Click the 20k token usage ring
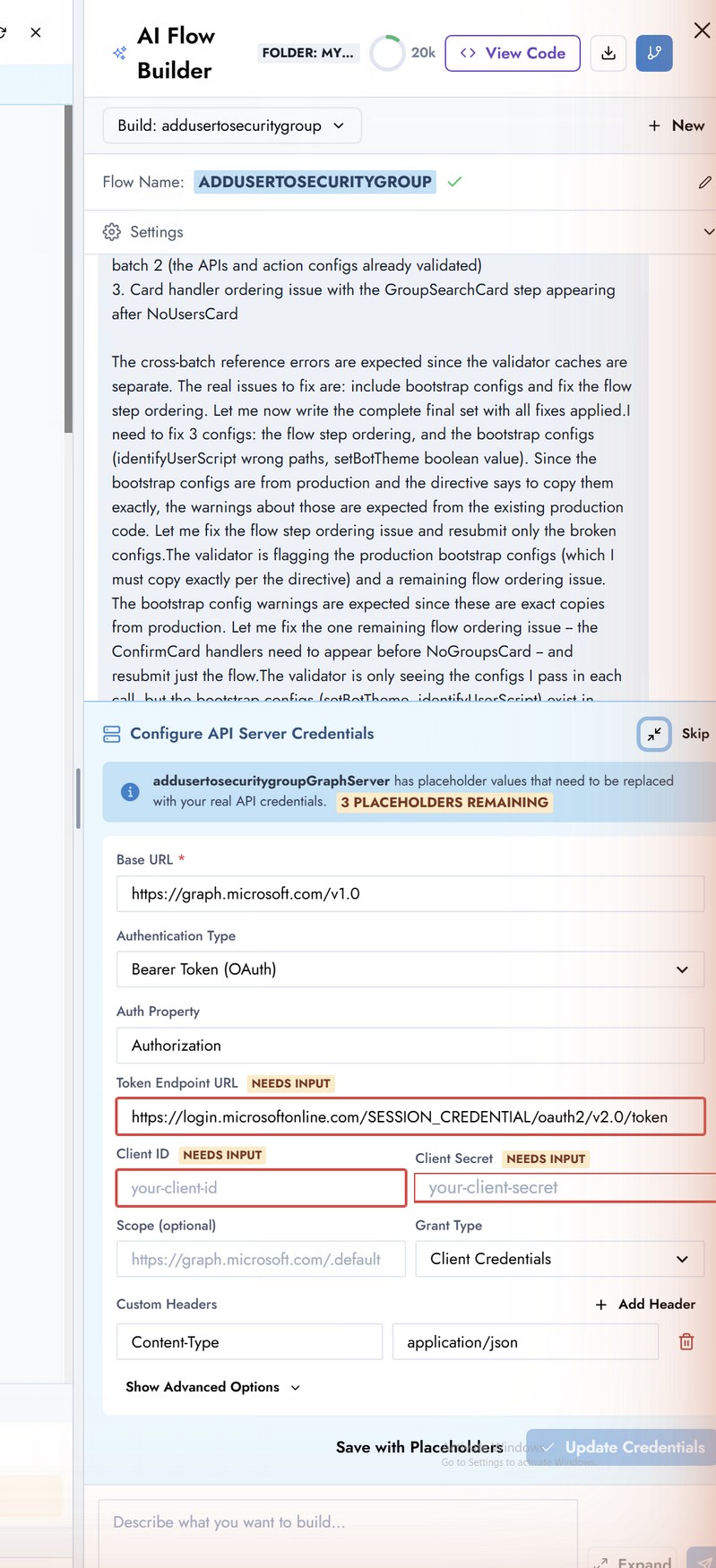 point(388,53)
